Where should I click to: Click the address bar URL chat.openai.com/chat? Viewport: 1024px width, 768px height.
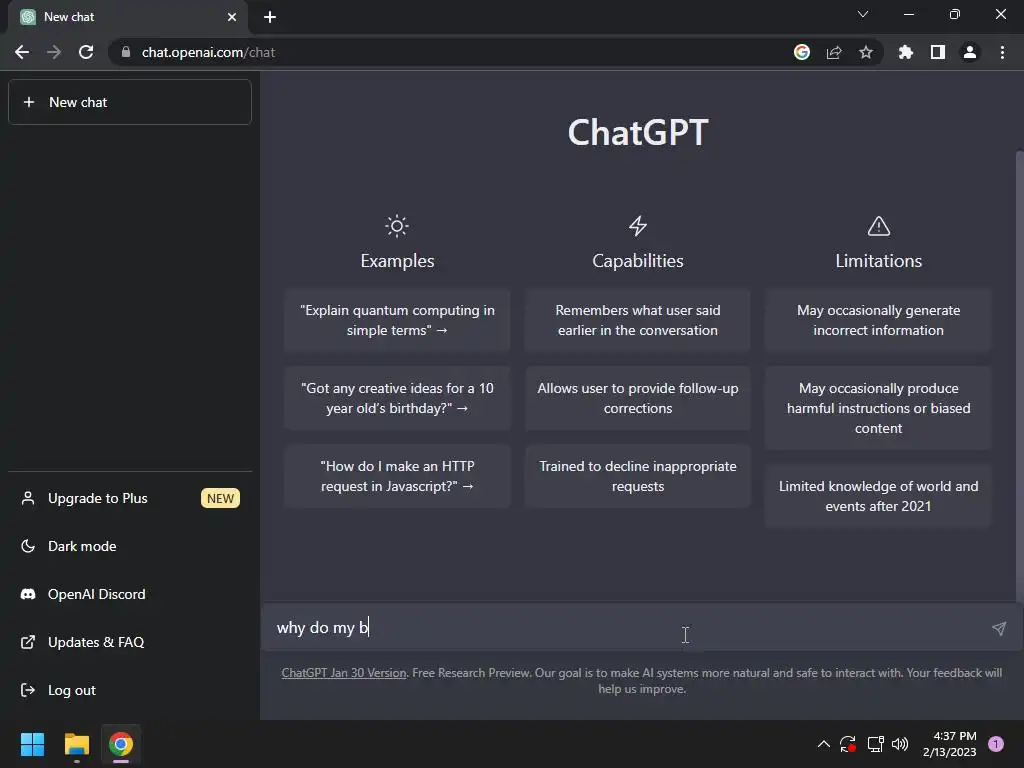point(208,52)
